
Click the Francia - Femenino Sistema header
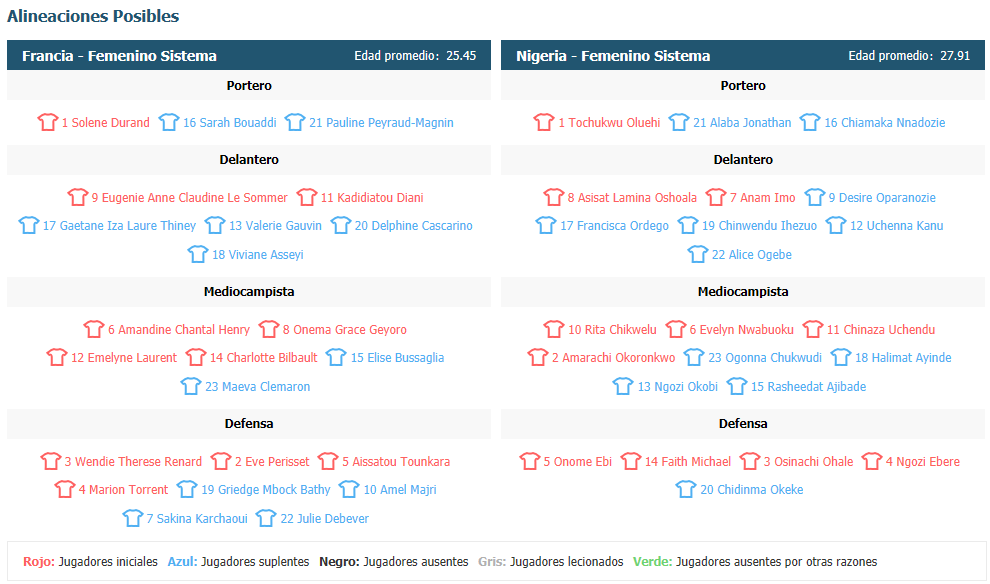pos(119,56)
